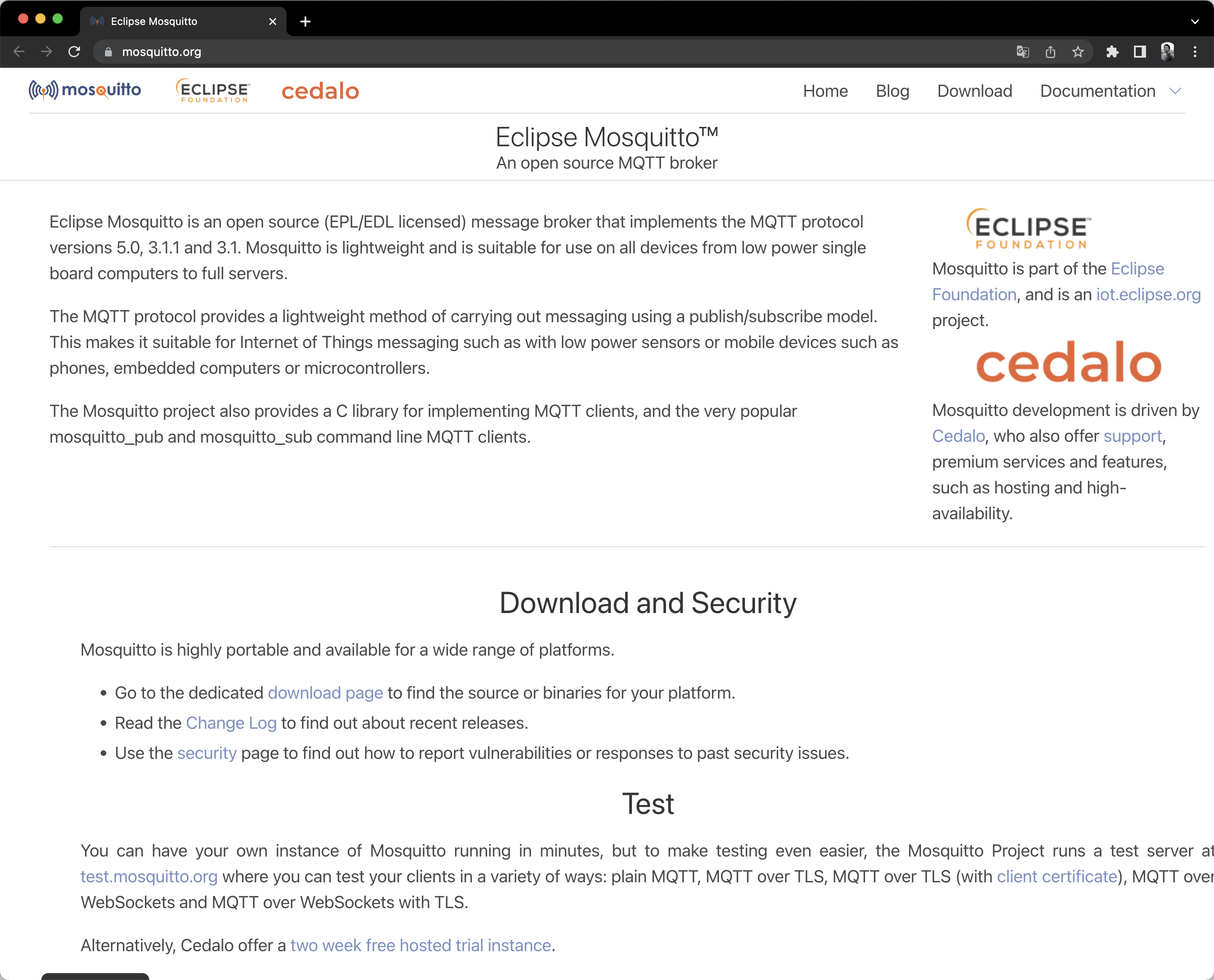Select the Eclipse Mosquitto browser tab
1214x980 pixels.
pos(183,22)
